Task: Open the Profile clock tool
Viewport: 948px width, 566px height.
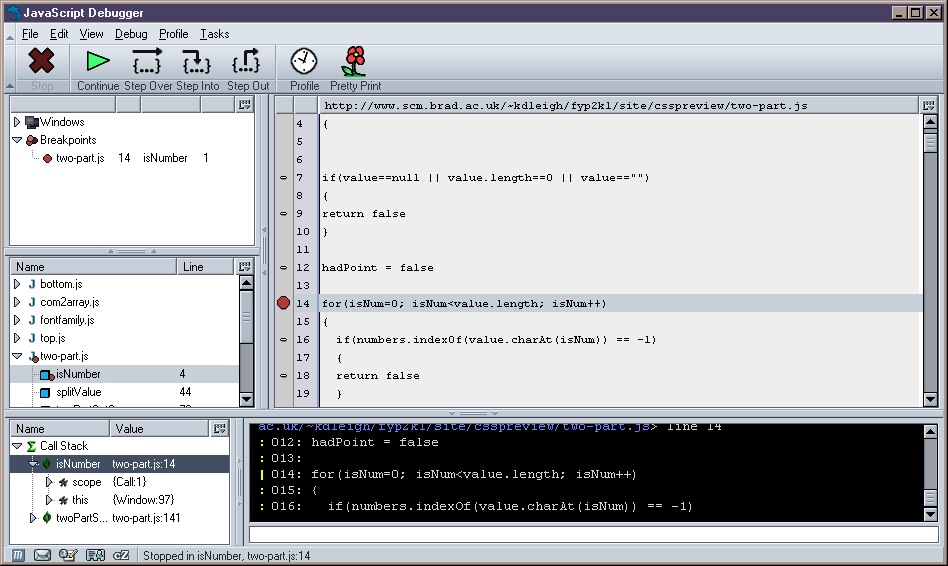Action: click(x=304, y=68)
